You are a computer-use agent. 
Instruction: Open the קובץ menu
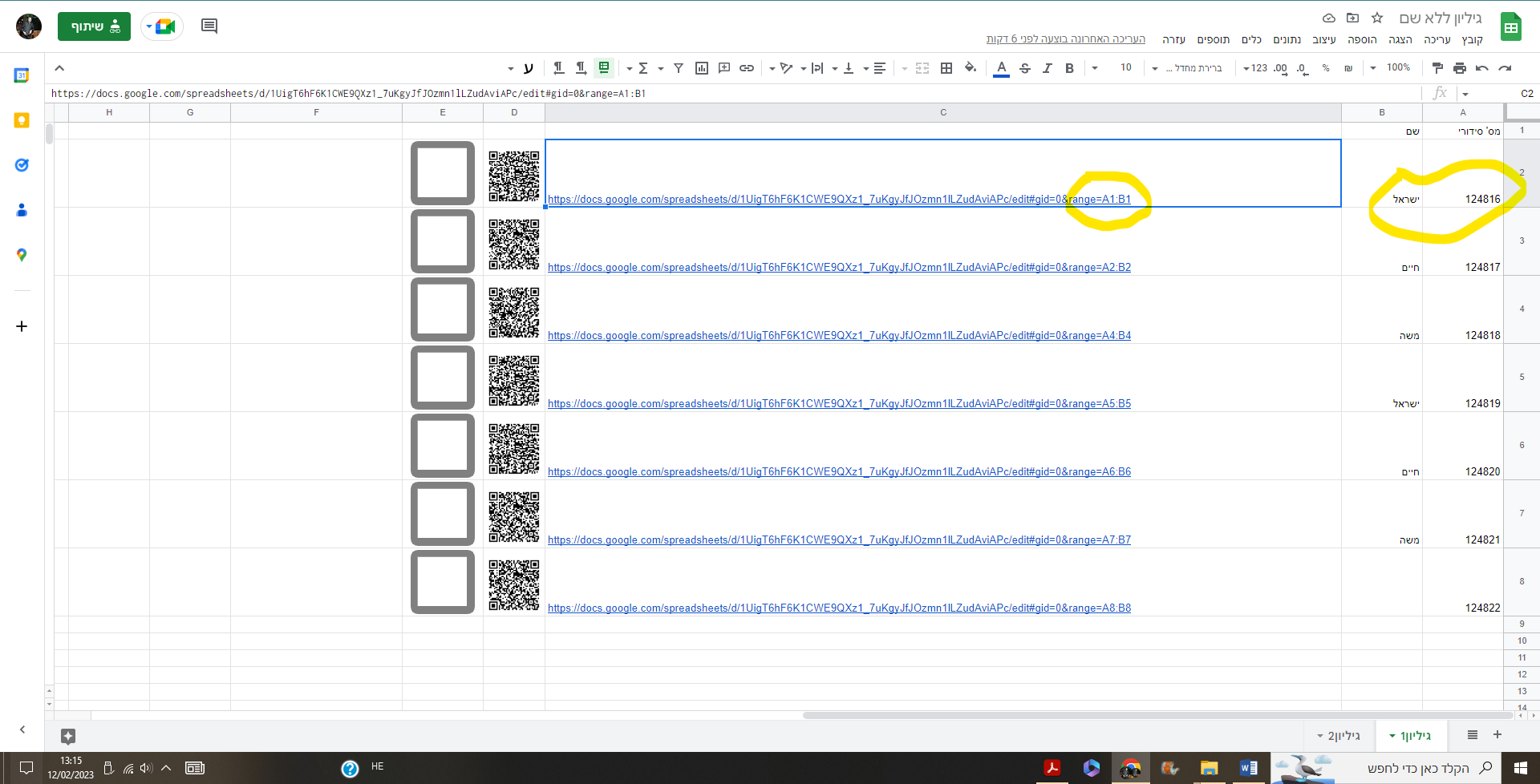coord(1473,39)
